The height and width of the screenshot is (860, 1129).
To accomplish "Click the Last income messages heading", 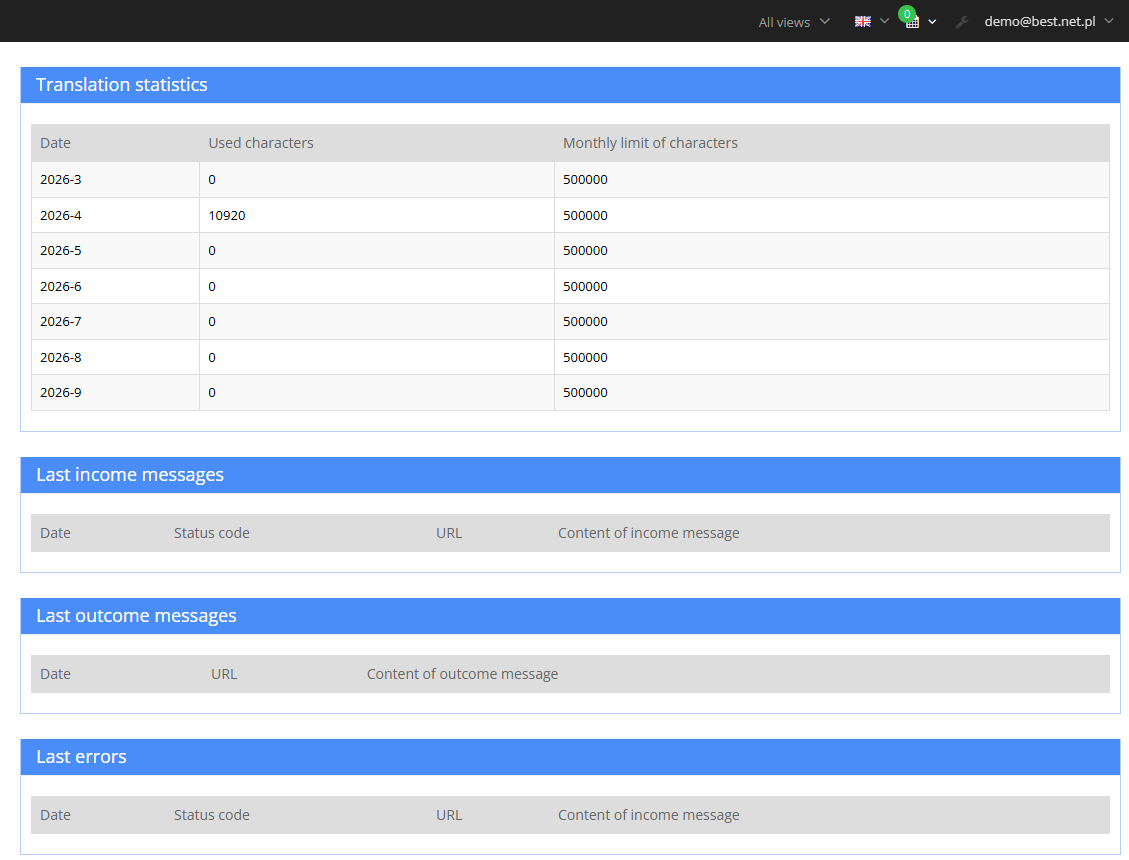I will pos(130,475).
